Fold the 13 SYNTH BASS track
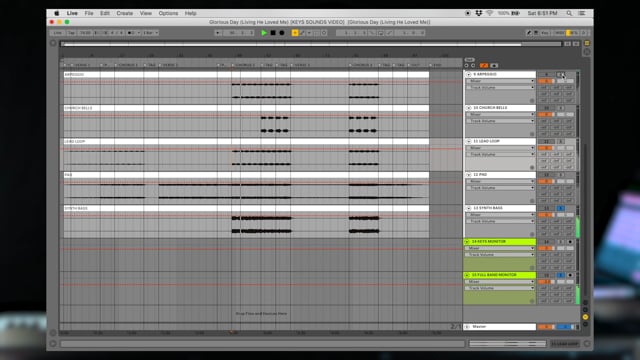Image resolution: width=640 pixels, height=360 pixels. (469, 208)
